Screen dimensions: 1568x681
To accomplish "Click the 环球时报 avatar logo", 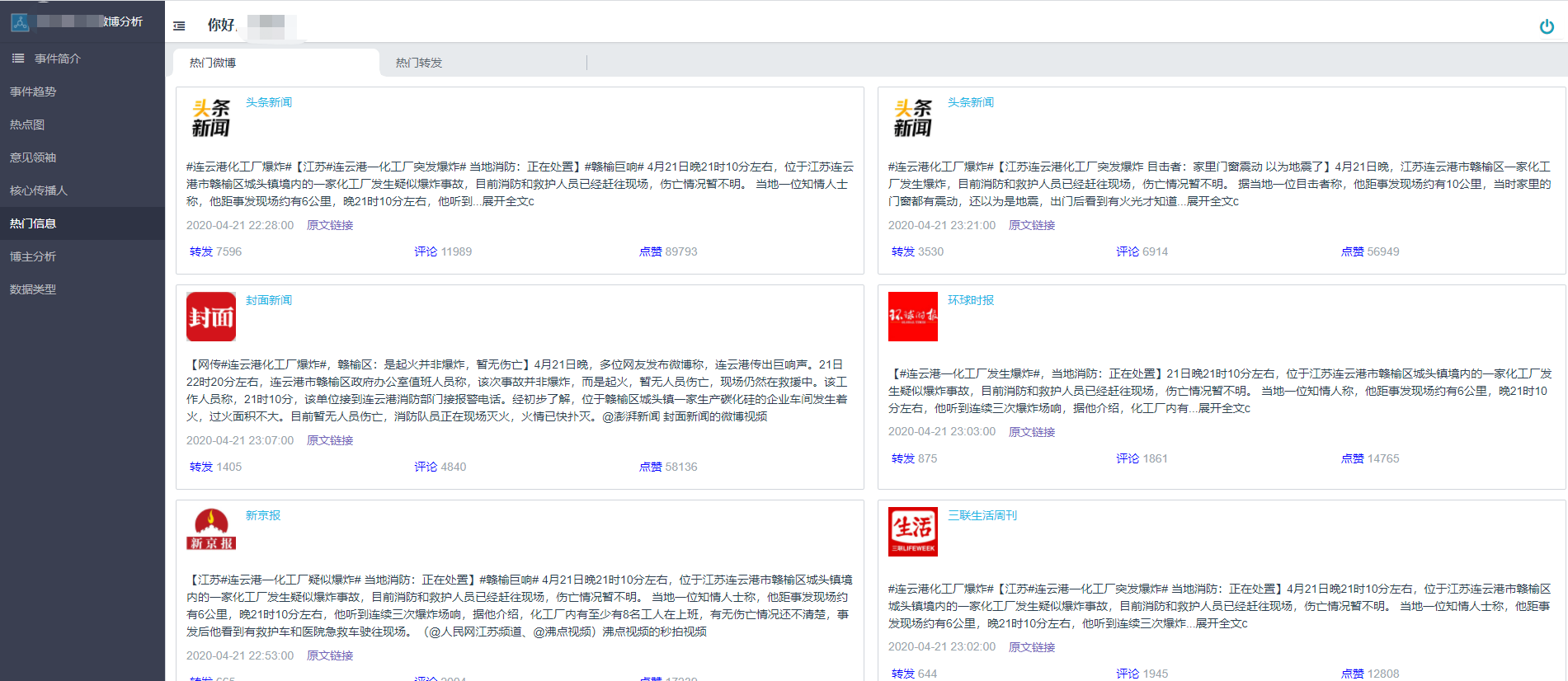I will (912, 317).
